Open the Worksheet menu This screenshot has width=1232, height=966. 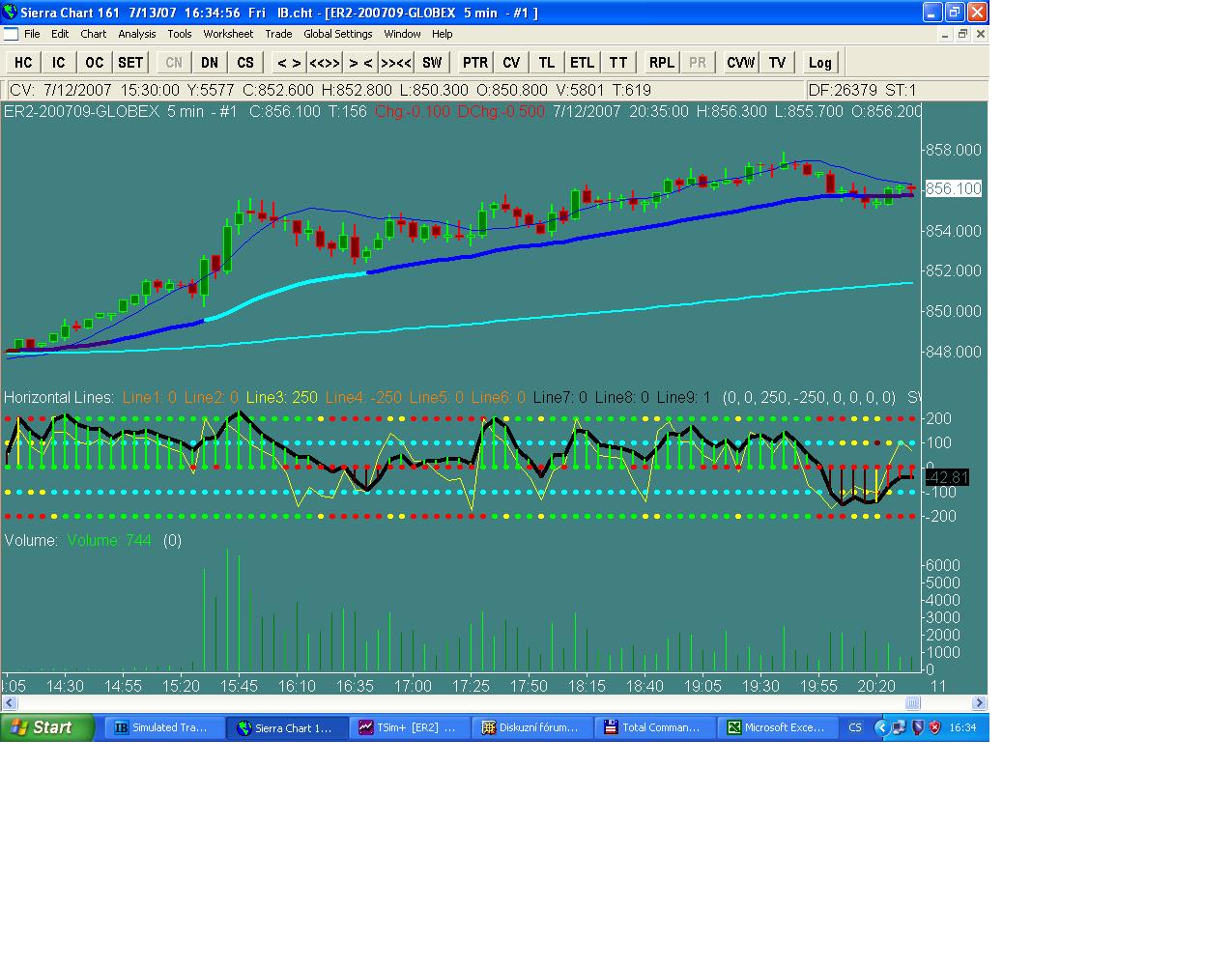pyautogui.click(x=228, y=34)
